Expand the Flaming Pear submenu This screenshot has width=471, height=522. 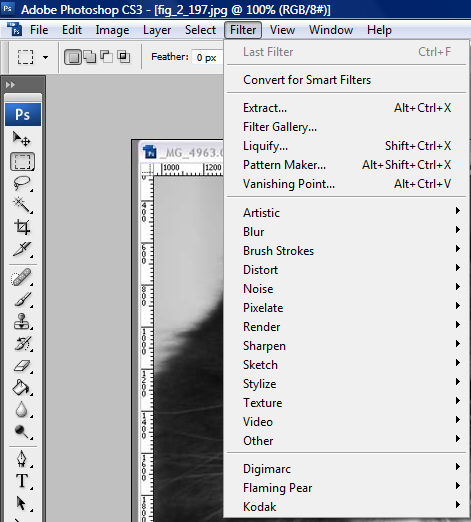(346, 488)
